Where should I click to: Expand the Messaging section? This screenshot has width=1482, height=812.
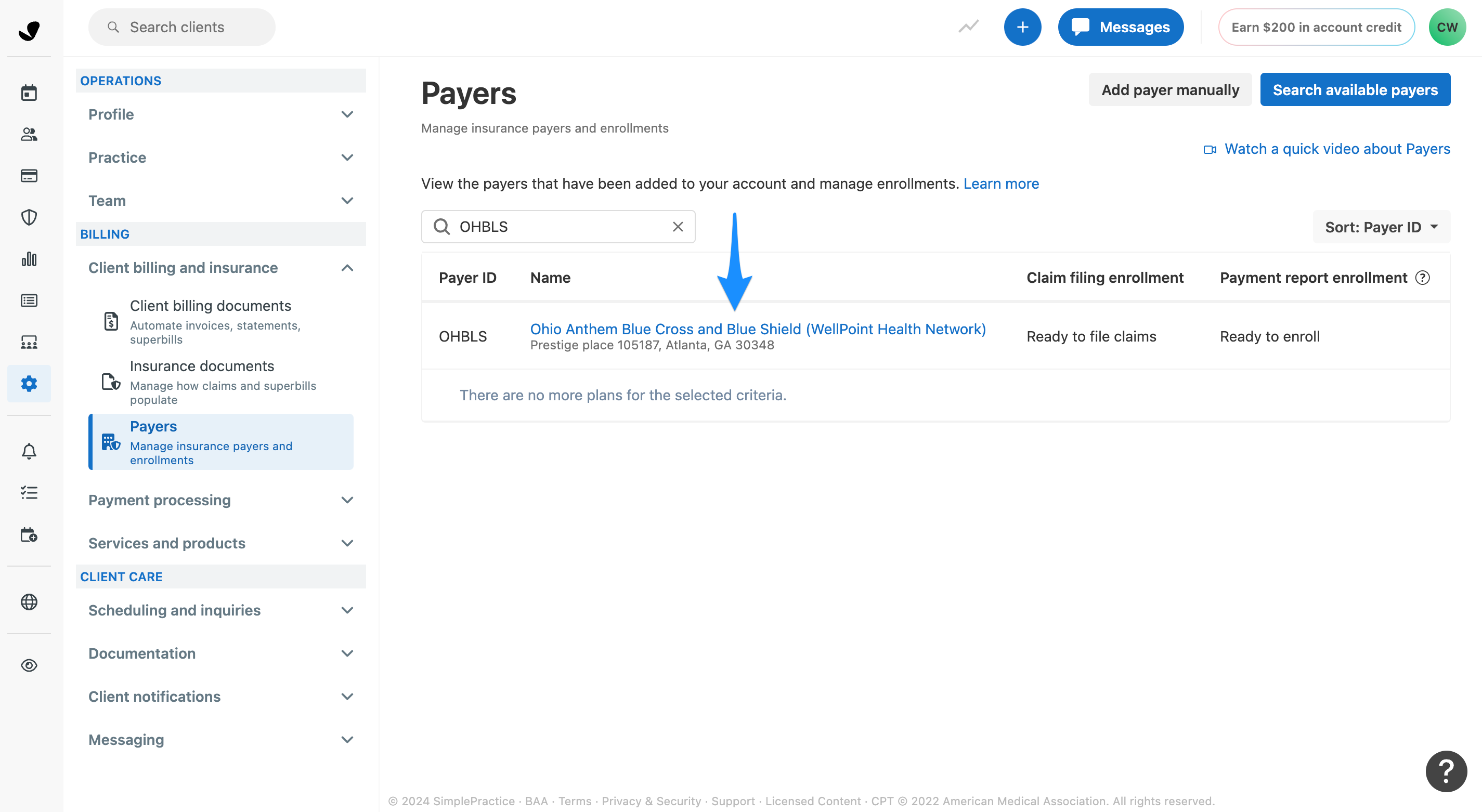click(221, 740)
